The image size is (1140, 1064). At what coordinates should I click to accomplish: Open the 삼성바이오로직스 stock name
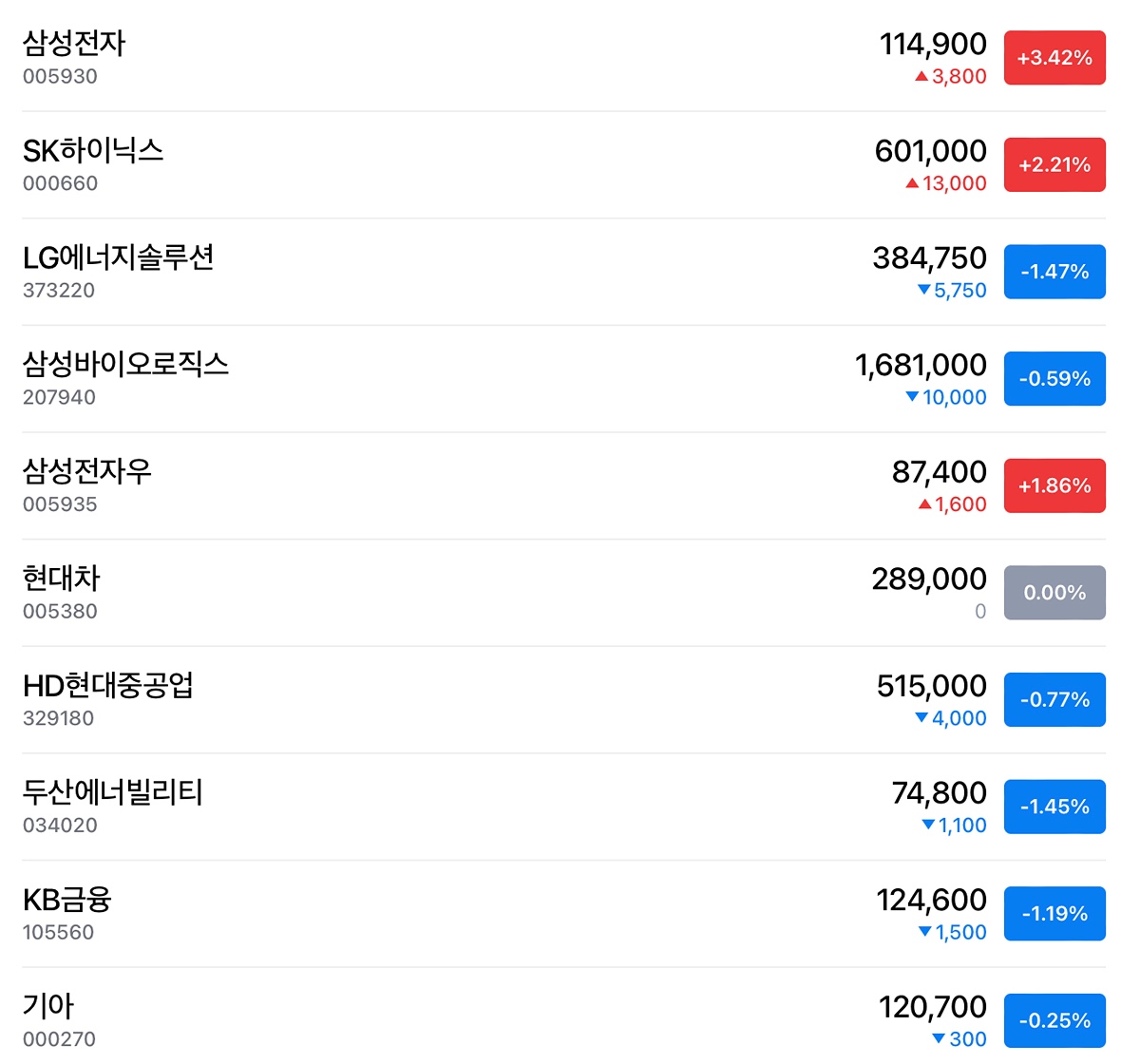click(125, 364)
